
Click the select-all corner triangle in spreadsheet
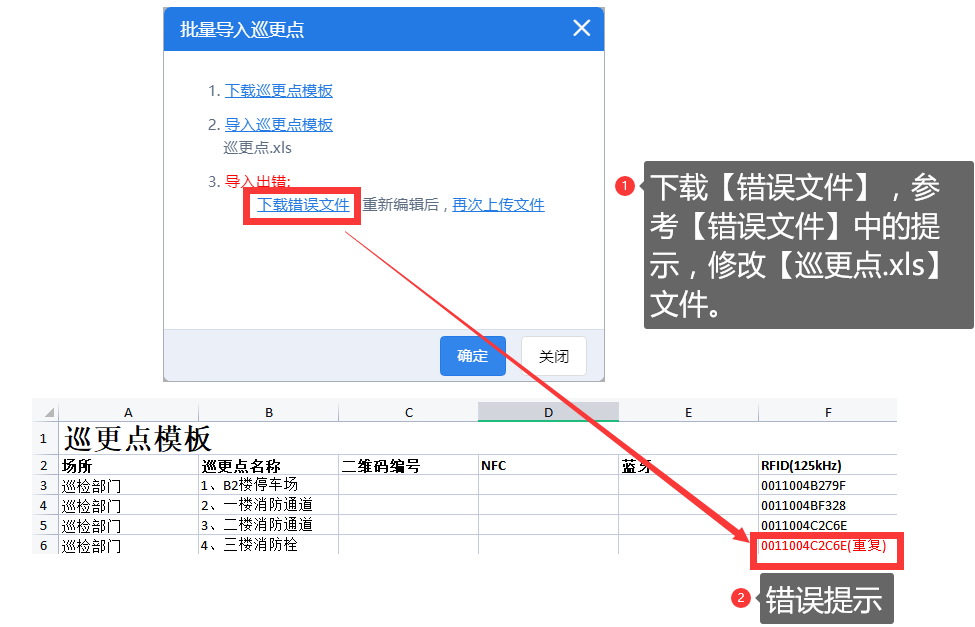coord(49,412)
